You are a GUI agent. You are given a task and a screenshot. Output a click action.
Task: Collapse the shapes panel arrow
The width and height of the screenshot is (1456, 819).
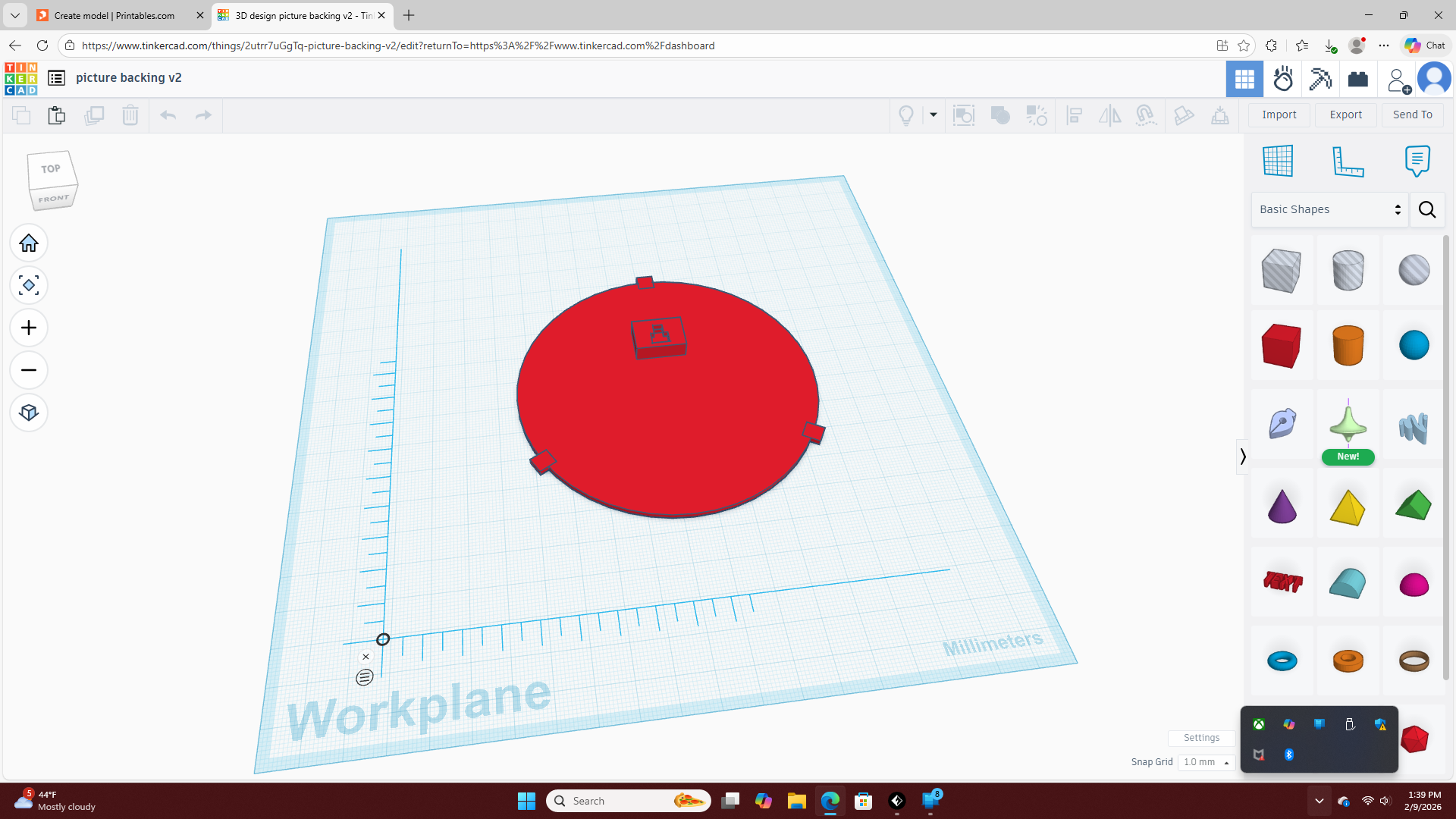coord(1242,457)
